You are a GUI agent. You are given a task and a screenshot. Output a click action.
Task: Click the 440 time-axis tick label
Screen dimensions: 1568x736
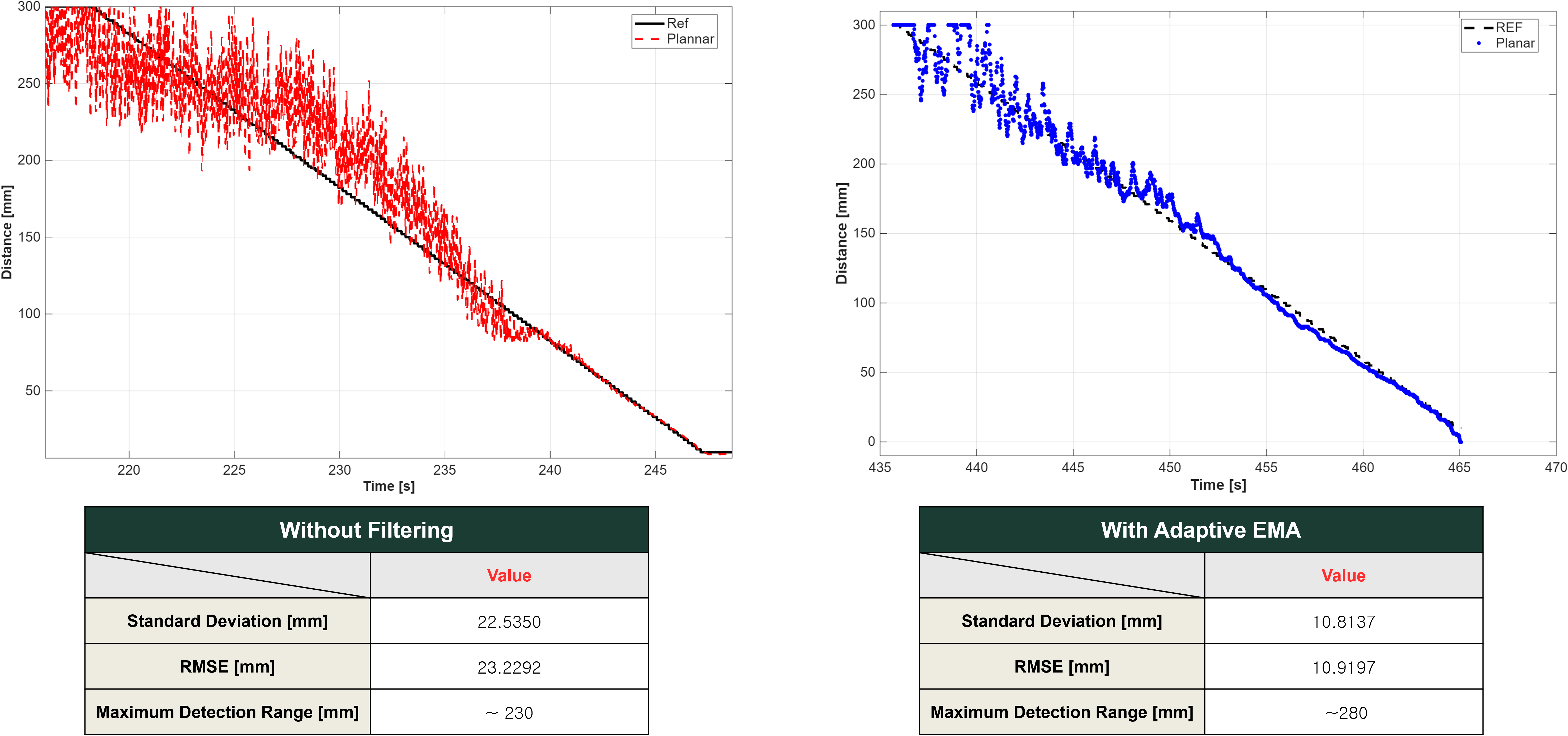(x=976, y=467)
